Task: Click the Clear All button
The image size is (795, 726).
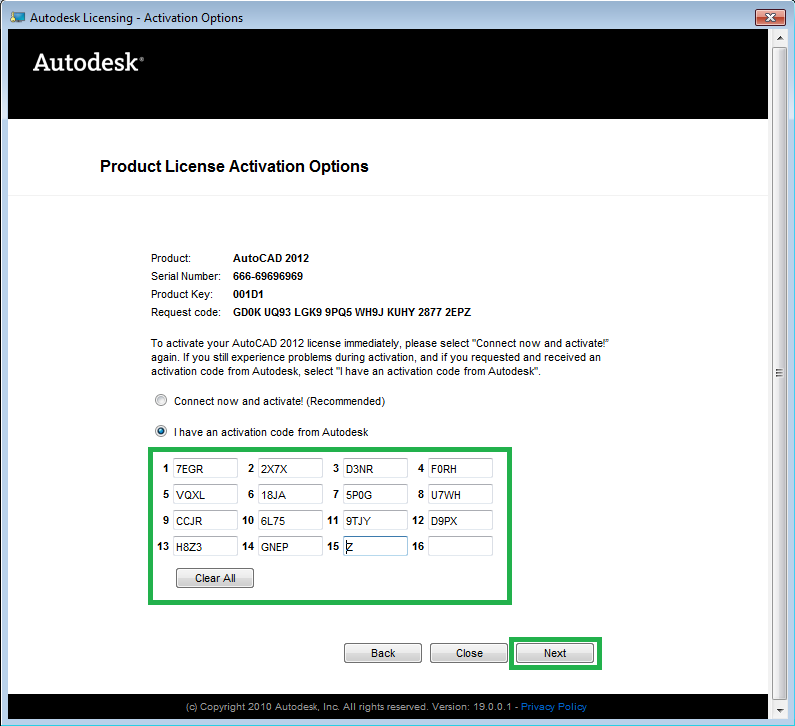Action: point(215,578)
